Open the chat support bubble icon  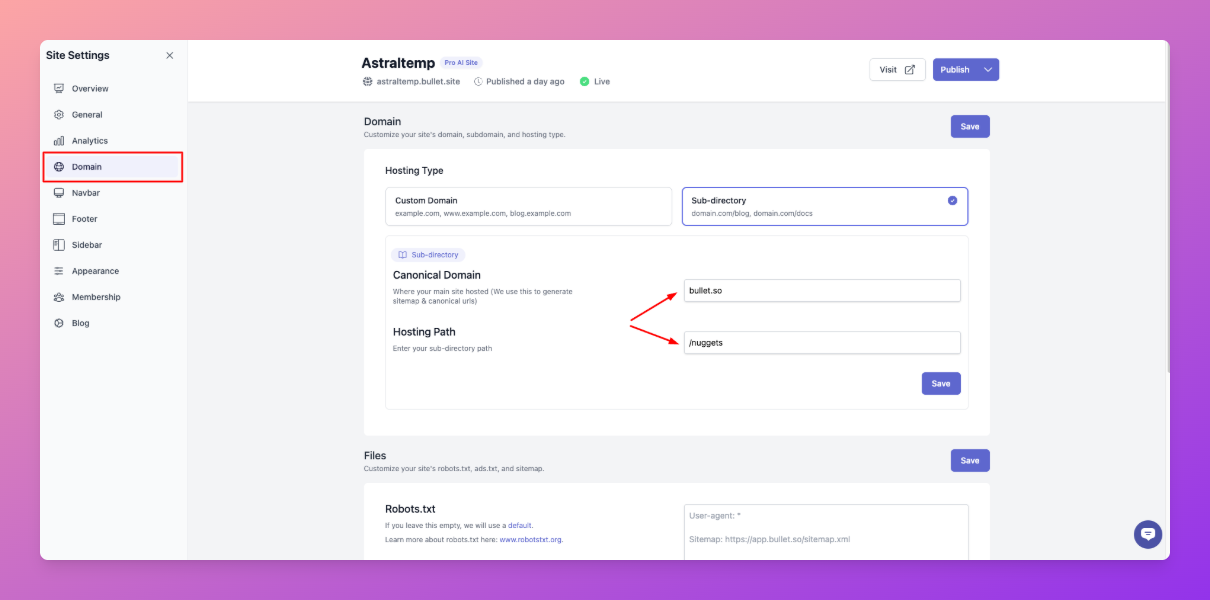click(1148, 534)
